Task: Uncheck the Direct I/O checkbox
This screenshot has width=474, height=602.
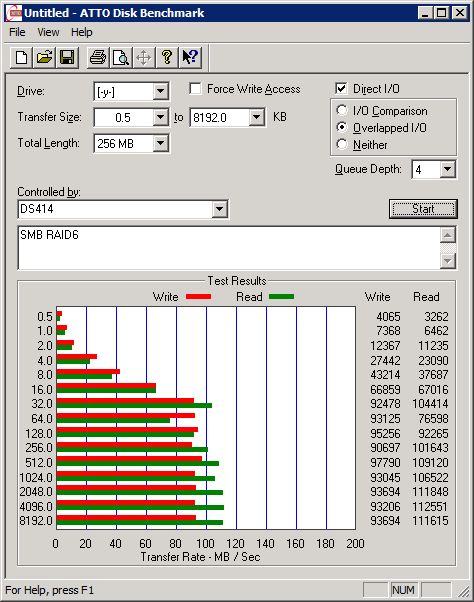Action: point(341,89)
